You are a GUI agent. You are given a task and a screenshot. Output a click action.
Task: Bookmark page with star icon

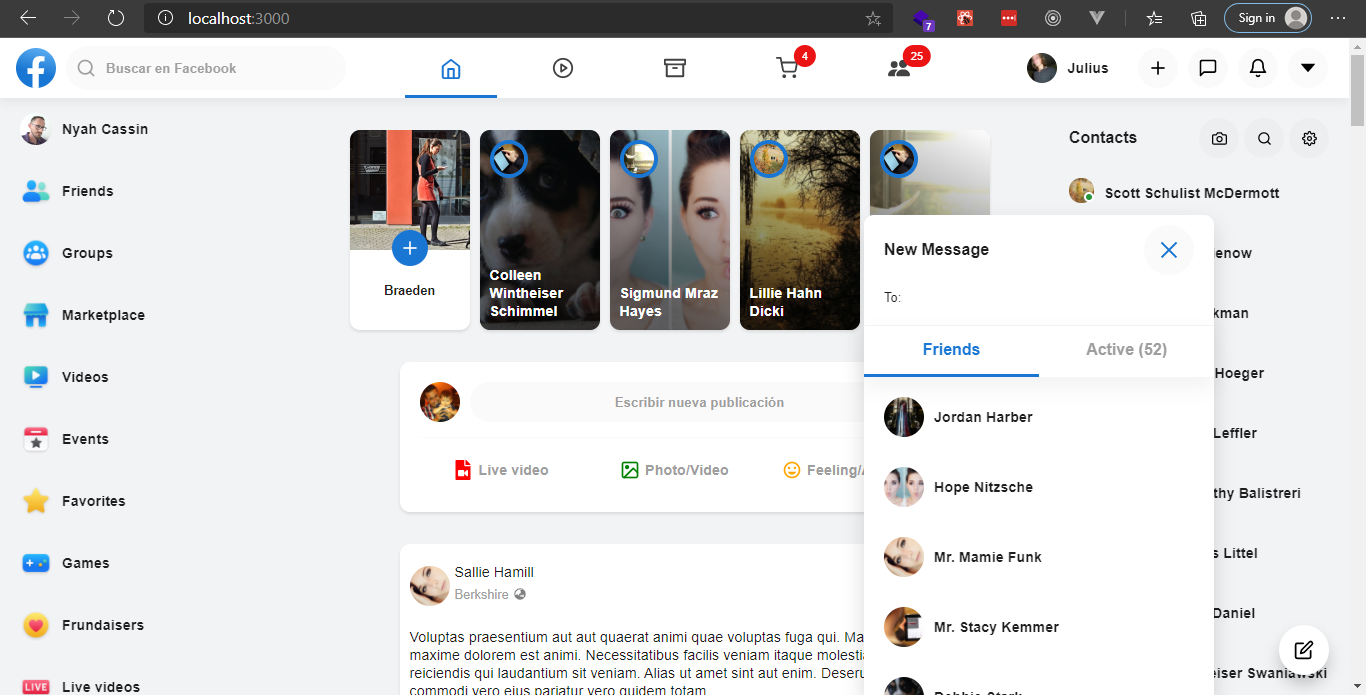[873, 18]
